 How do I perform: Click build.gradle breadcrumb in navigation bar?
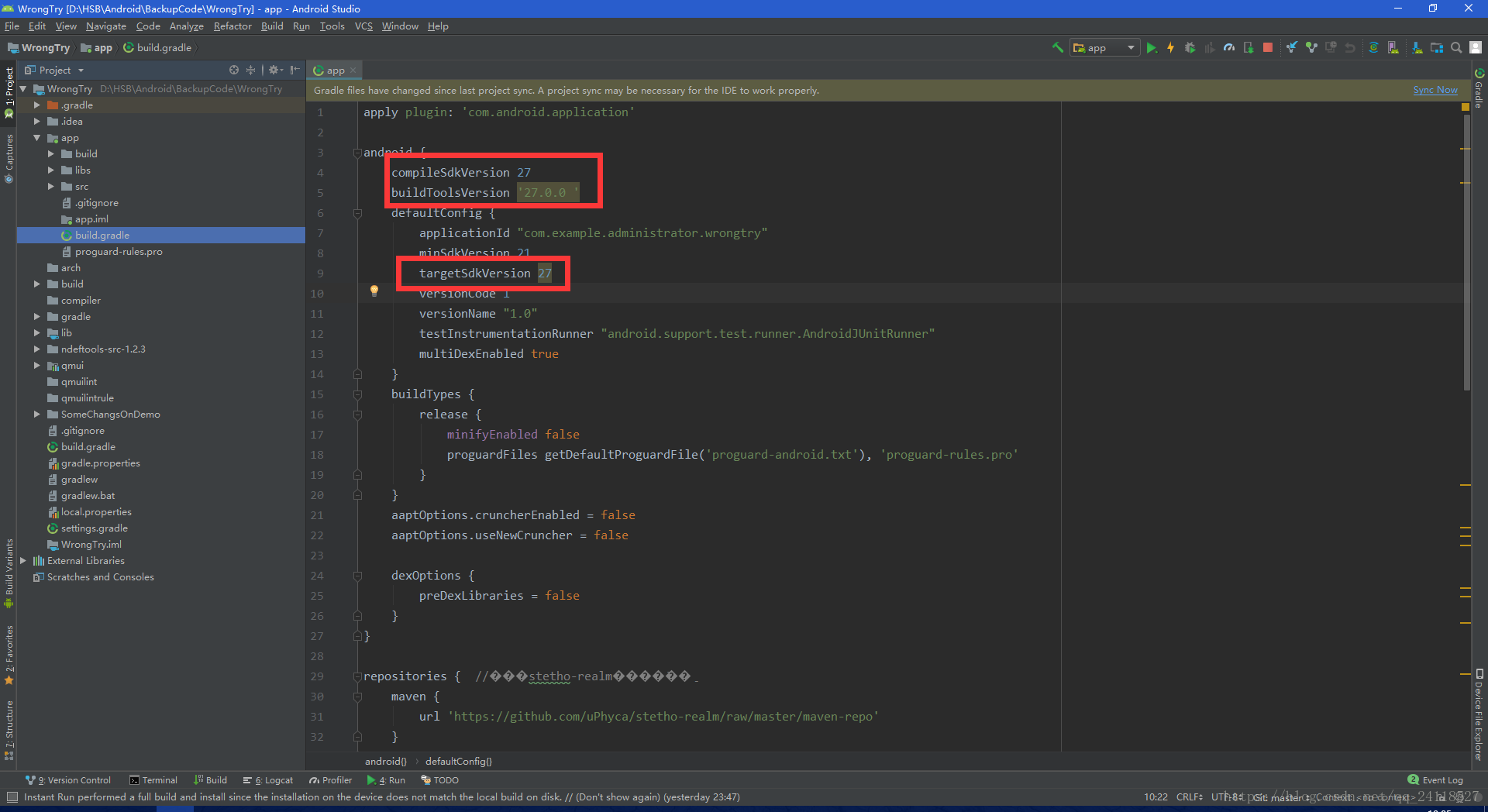(157, 47)
